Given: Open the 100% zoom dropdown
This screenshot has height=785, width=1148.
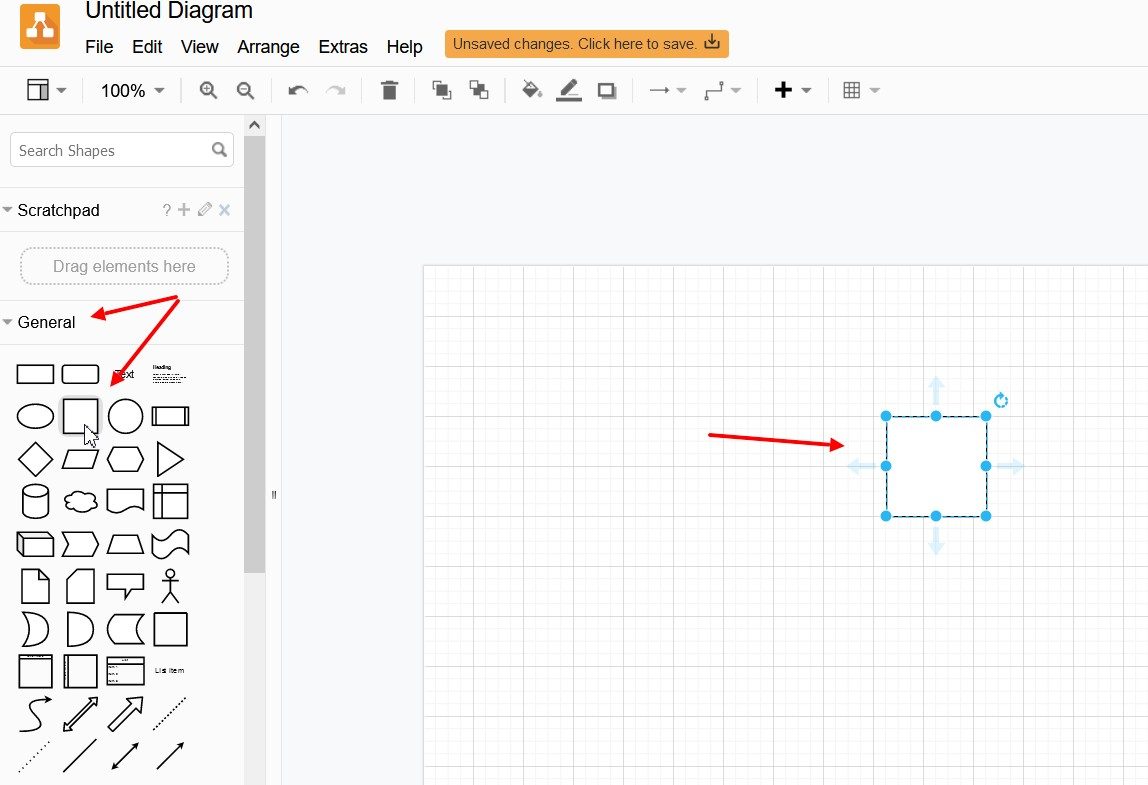Looking at the screenshot, I should point(132,90).
